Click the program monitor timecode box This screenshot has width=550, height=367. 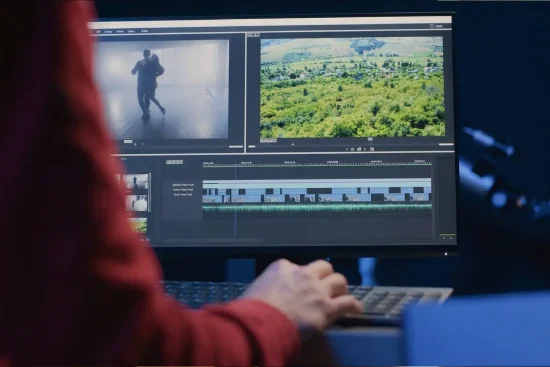tap(268, 141)
